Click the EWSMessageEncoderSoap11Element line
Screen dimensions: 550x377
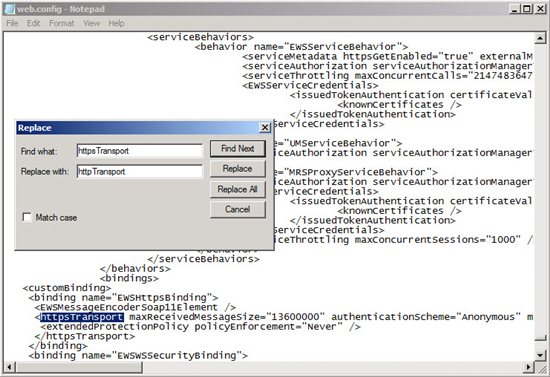point(135,307)
